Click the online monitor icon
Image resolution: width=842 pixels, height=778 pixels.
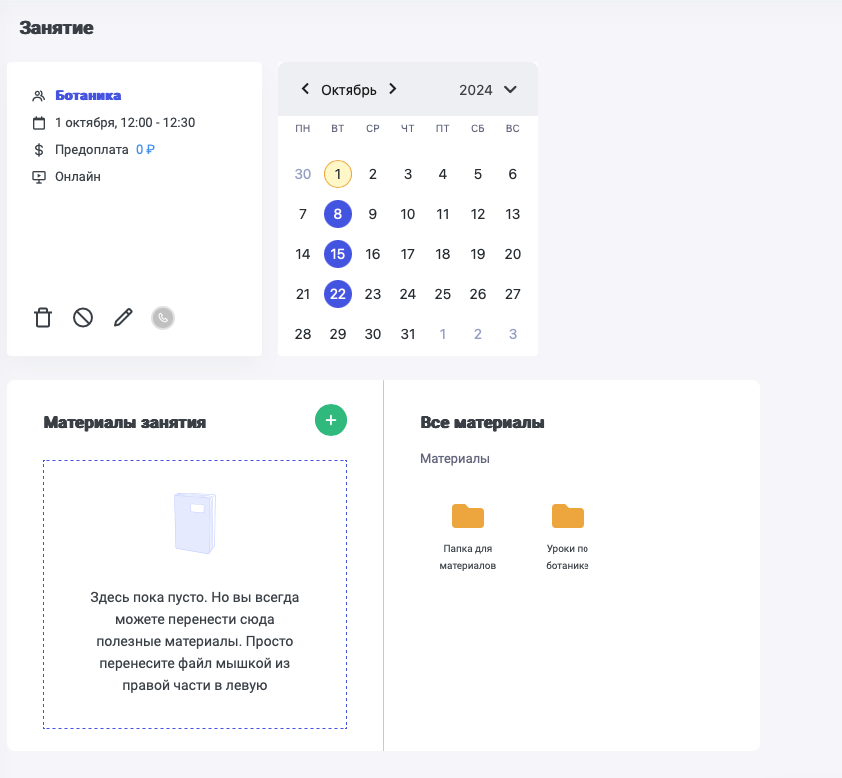39,177
